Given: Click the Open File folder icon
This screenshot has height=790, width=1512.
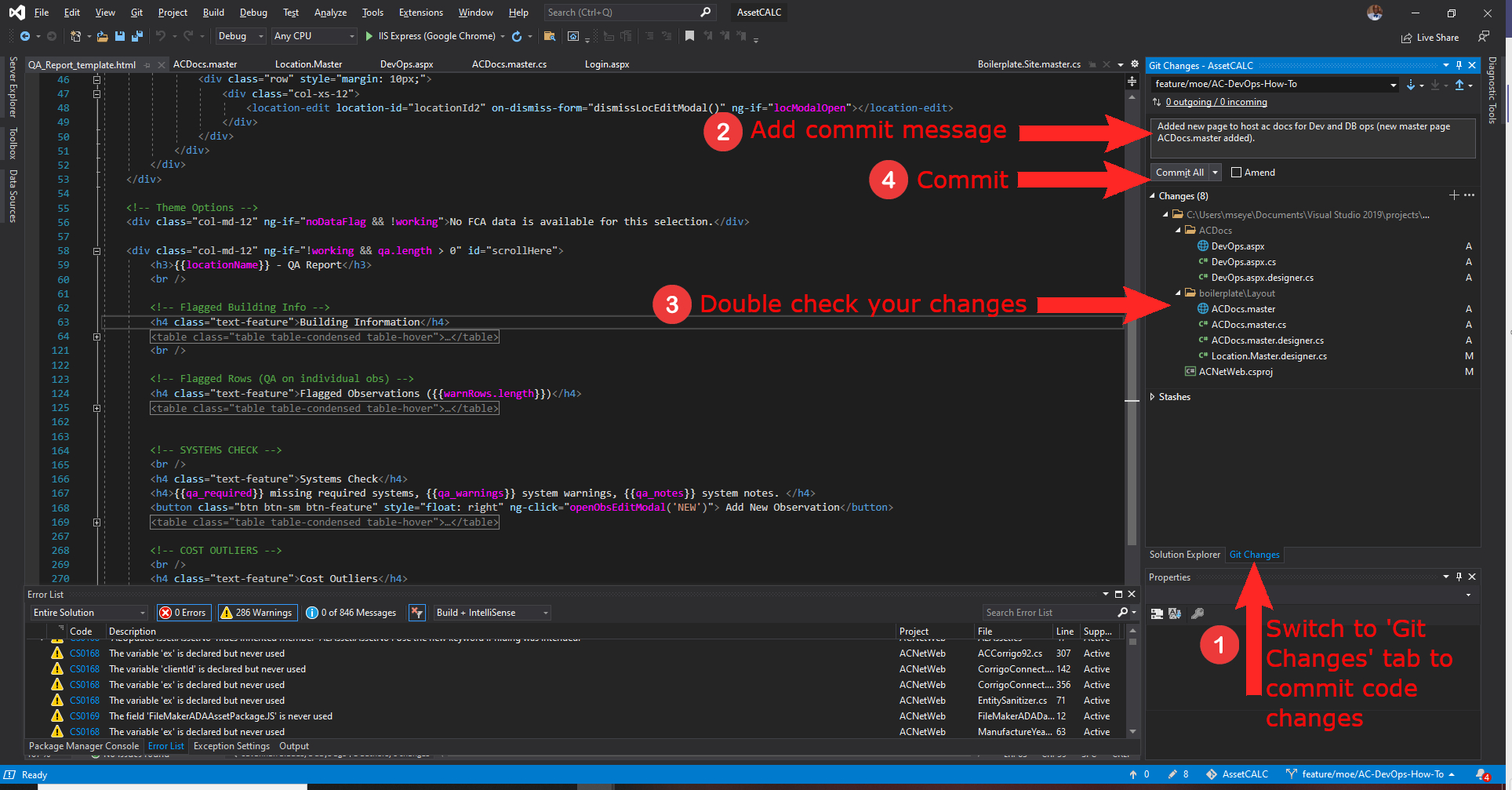Looking at the screenshot, I should [x=102, y=36].
